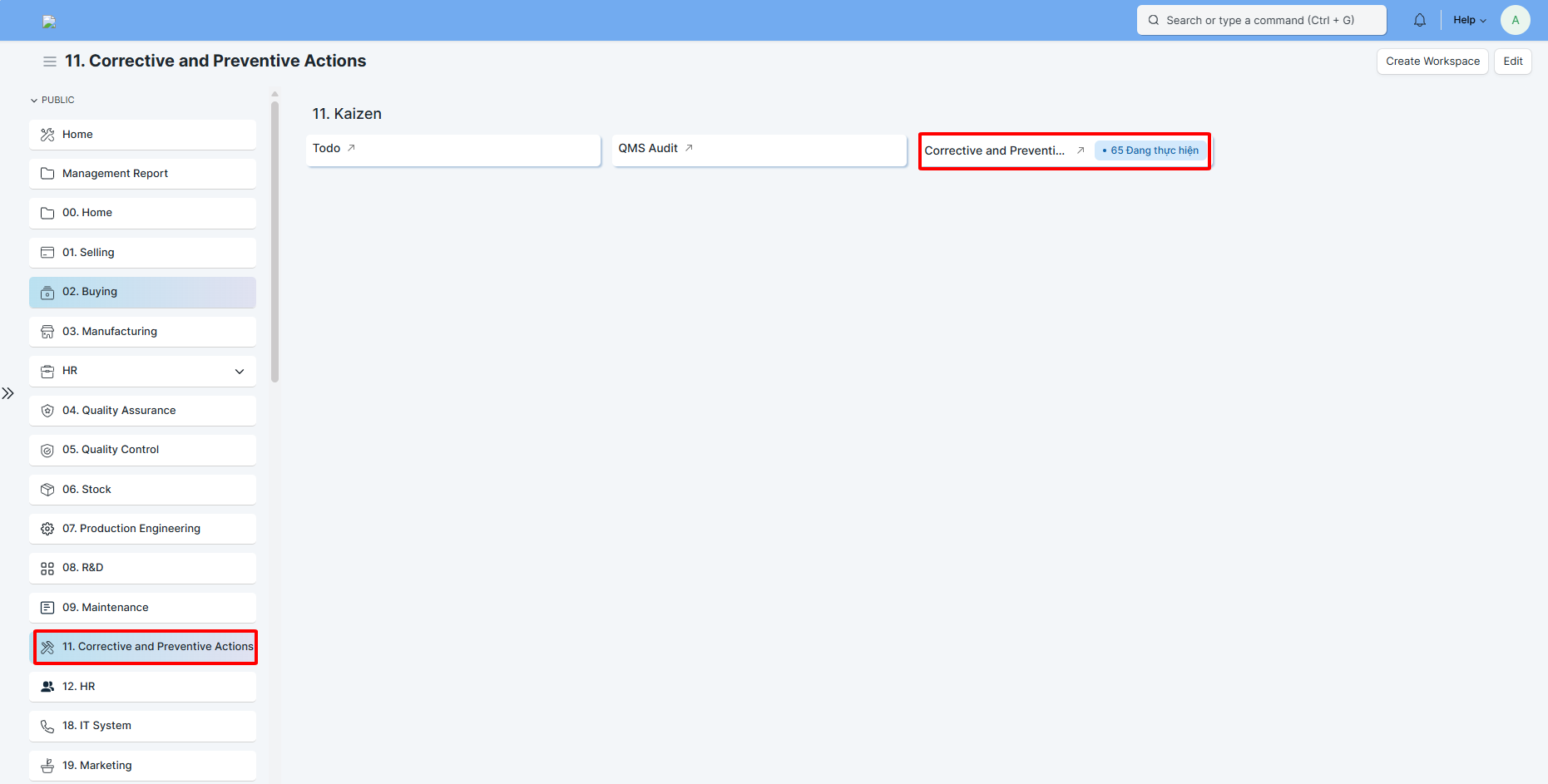Click the QMS Audit arrow icon
Viewport: 1548px width, 784px height.
[689, 148]
